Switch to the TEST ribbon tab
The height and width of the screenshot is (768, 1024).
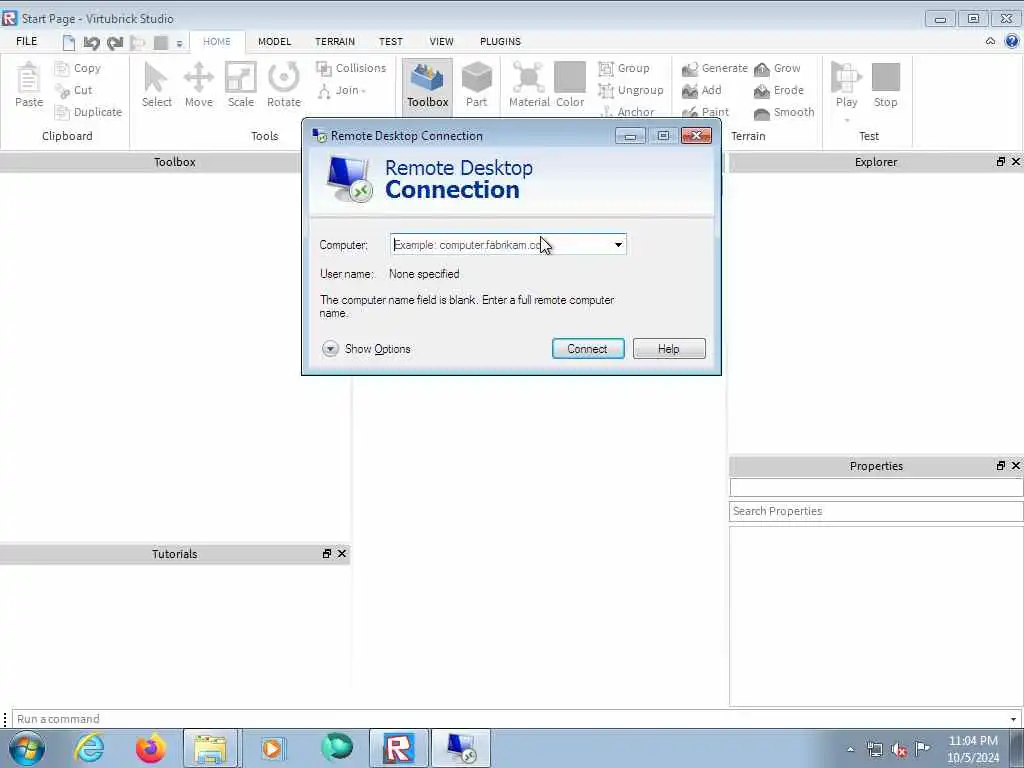[391, 41]
